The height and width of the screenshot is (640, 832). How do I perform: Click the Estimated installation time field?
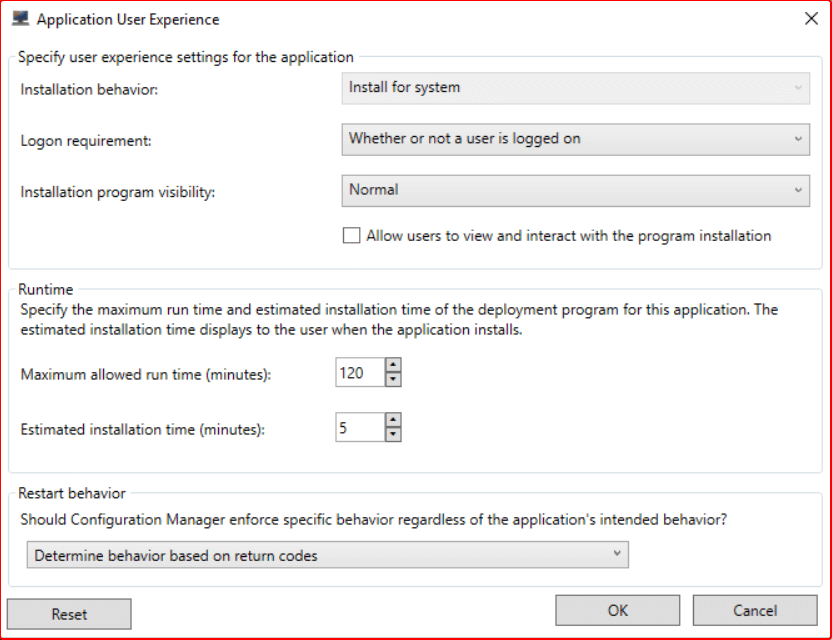click(x=360, y=427)
